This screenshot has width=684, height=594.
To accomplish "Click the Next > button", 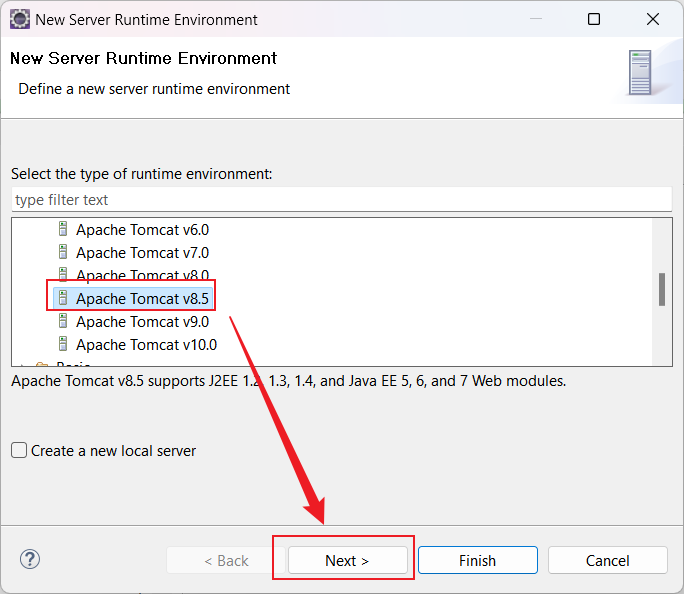I will 347,560.
